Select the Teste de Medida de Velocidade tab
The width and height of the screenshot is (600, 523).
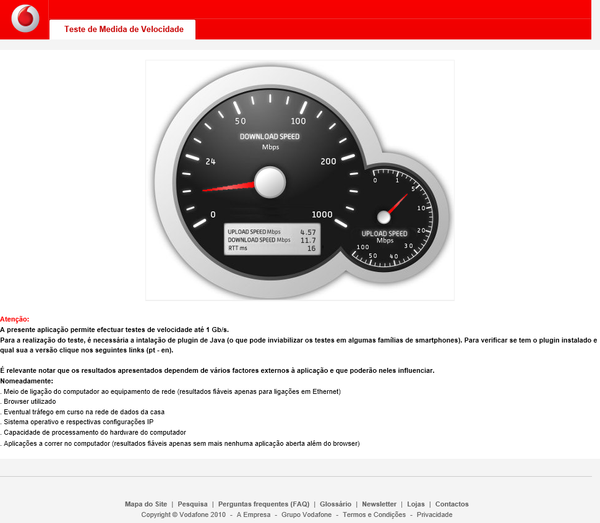[123, 30]
